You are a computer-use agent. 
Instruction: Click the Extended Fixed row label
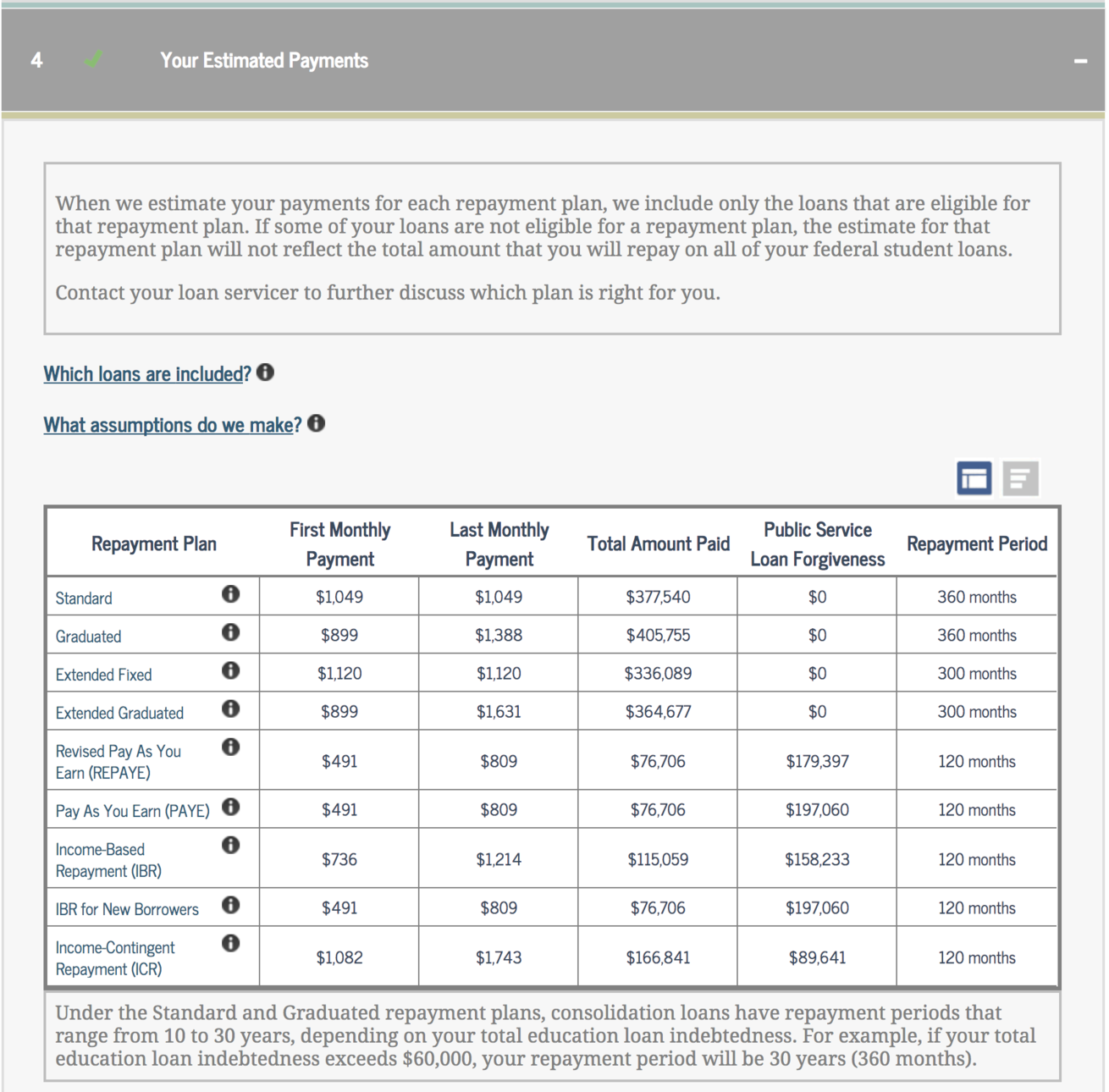click(x=103, y=675)
